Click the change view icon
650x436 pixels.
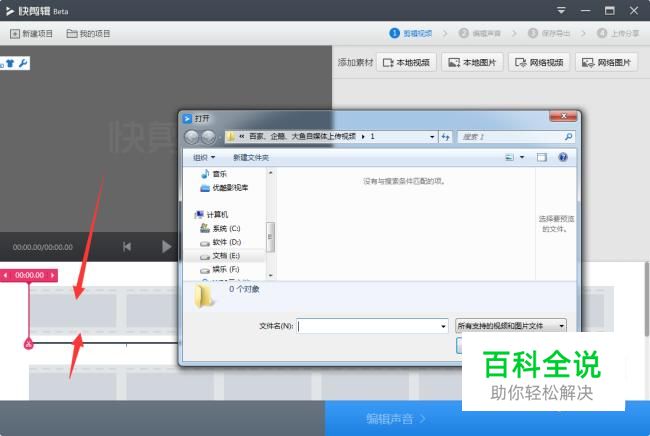pyautogui.click(x=509, y=157)
